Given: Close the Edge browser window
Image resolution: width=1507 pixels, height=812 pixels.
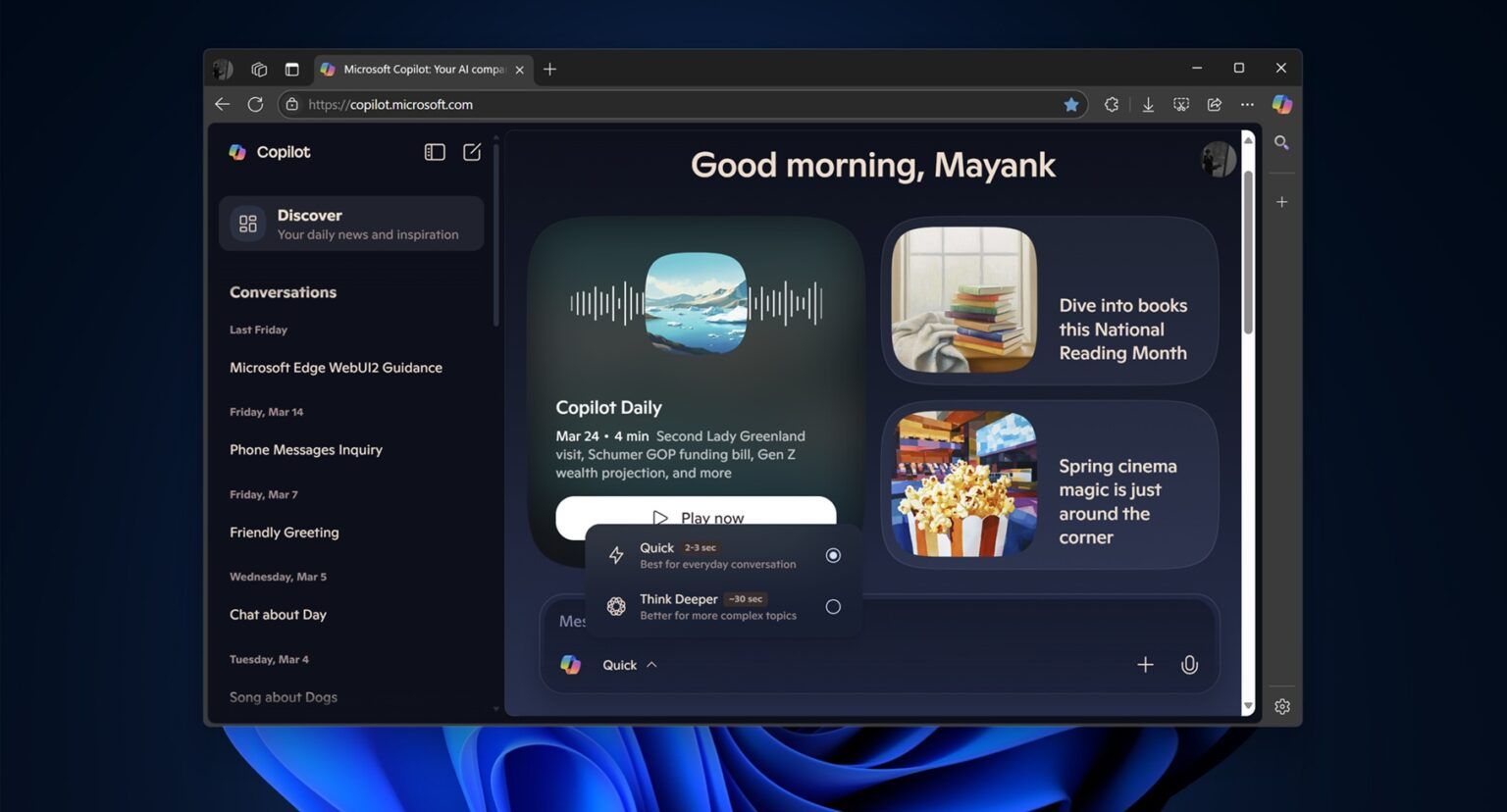Looking at the screenshot, I should (x=1280, y=69).
